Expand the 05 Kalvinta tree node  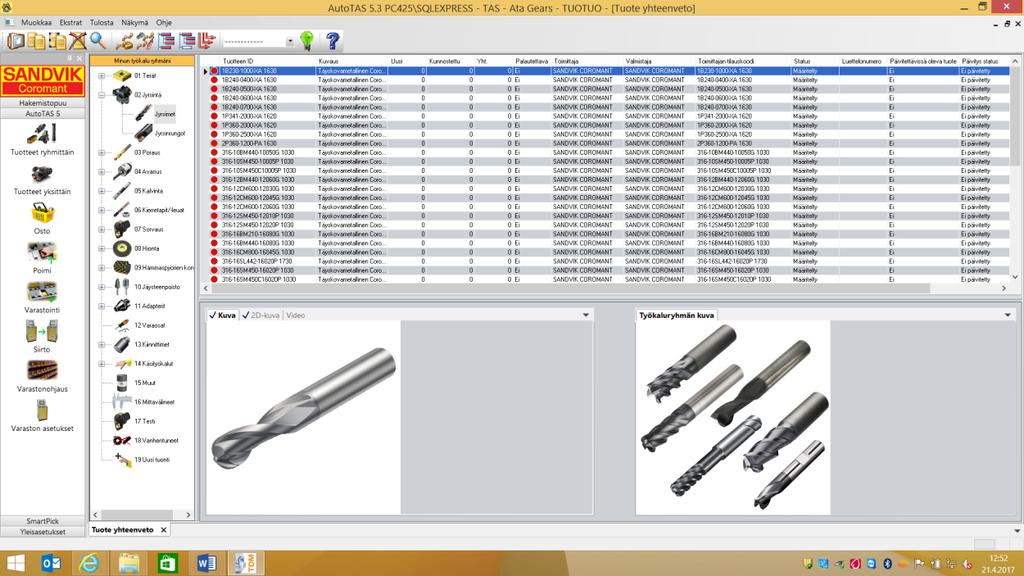102,191
